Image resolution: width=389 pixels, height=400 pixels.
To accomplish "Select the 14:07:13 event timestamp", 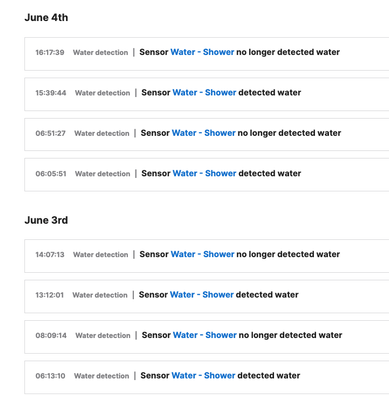I will (x=50, y=255).
